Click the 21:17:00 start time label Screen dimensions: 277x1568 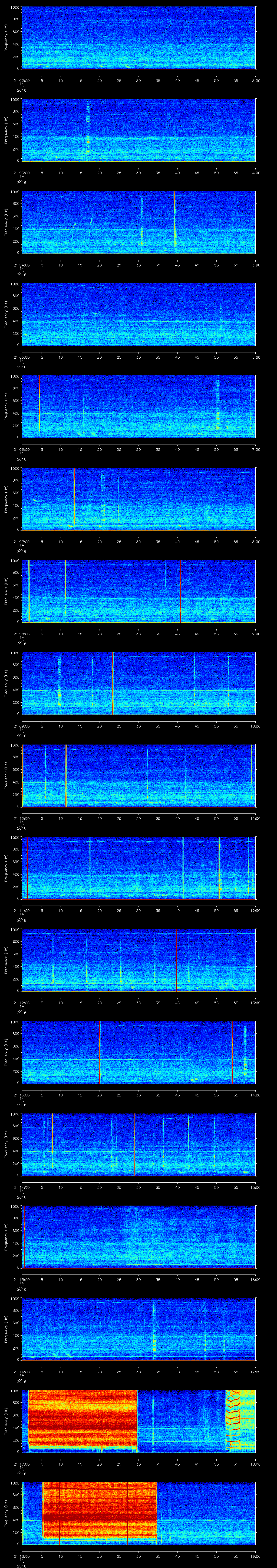click(x=21, y=1464)
